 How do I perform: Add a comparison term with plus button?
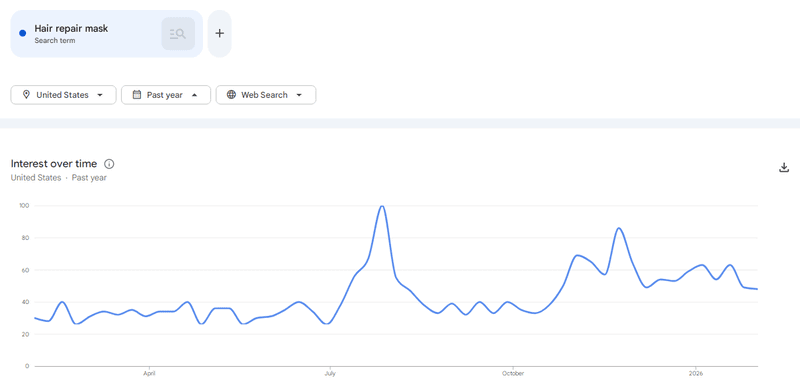tap(219, 34)
